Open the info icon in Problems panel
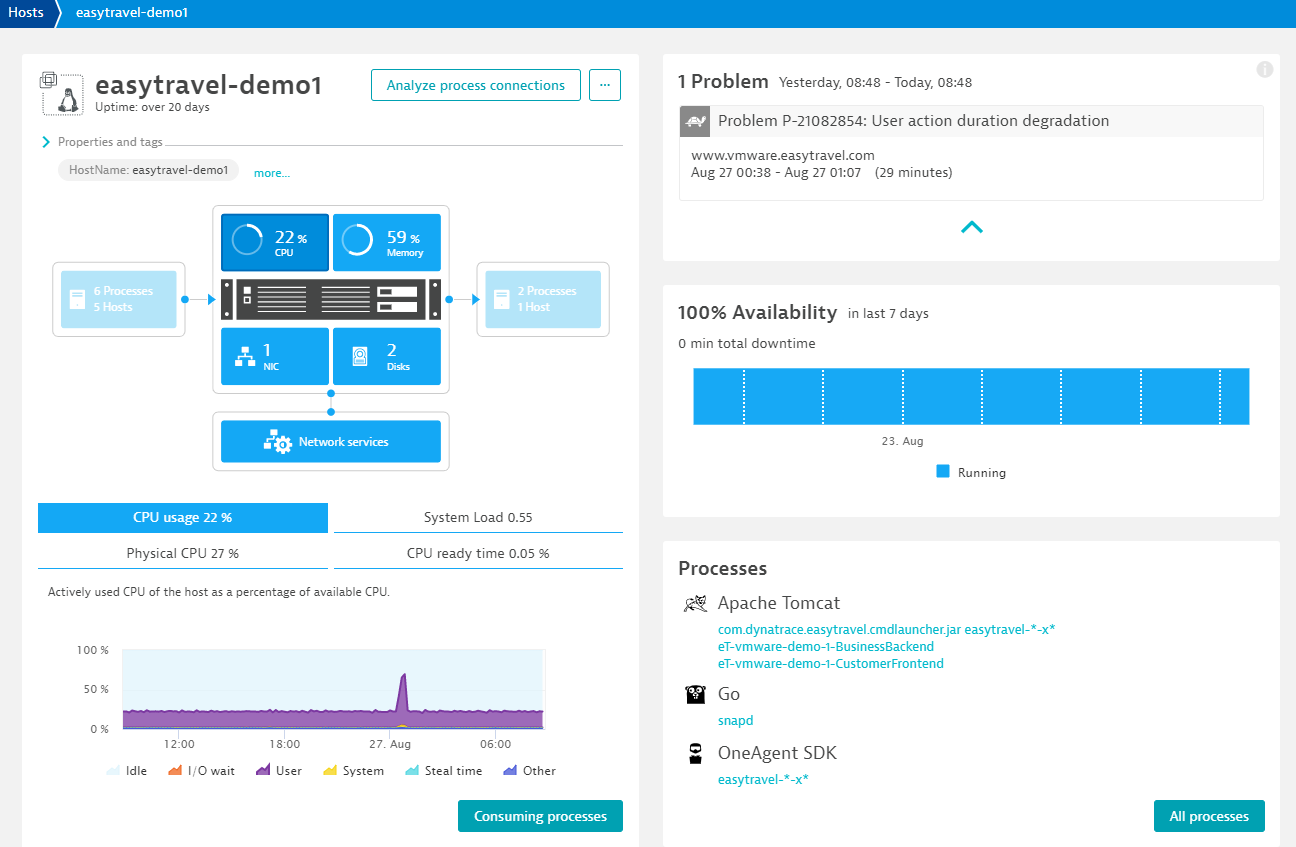This screenshot has width=1296, height=847. tap(1265, 69)
